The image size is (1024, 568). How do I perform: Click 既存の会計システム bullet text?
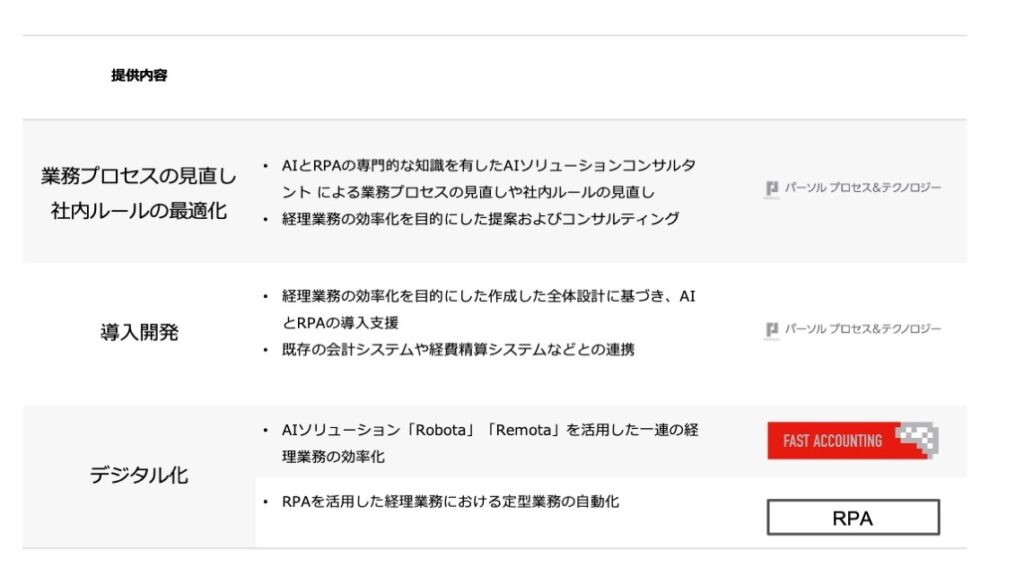[458, 350]
